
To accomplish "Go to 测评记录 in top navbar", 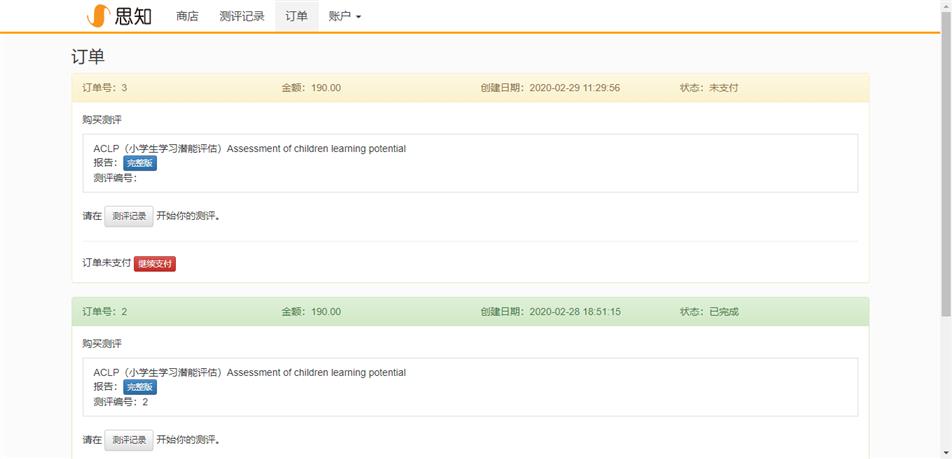I will (x=242, y=16).
